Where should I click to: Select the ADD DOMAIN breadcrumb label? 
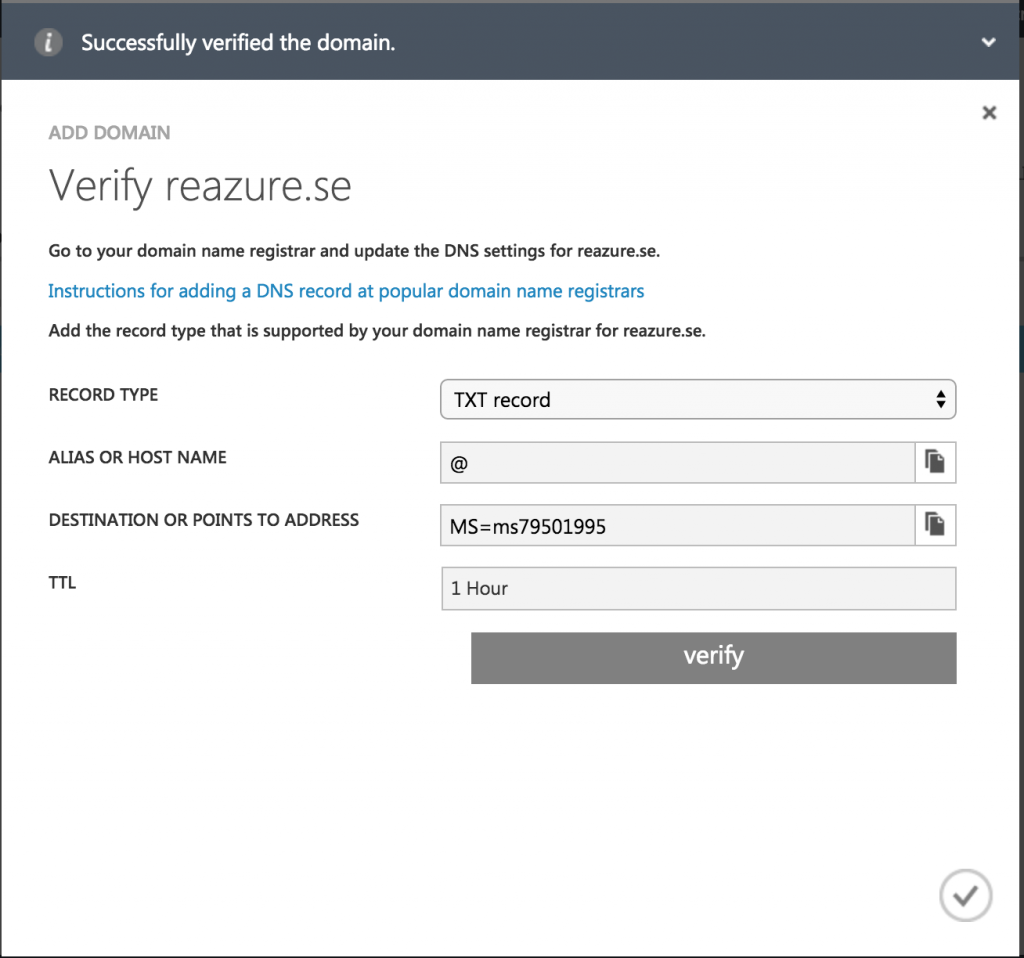coord(109,132)
